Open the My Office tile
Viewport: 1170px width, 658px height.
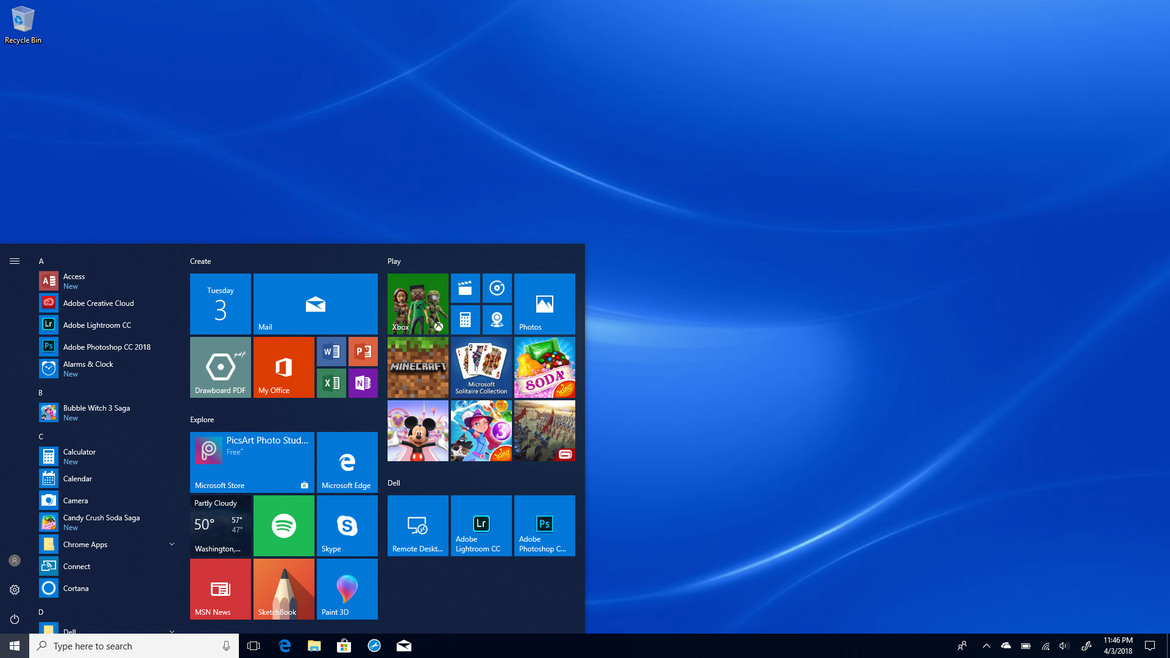tap(284, 367)
